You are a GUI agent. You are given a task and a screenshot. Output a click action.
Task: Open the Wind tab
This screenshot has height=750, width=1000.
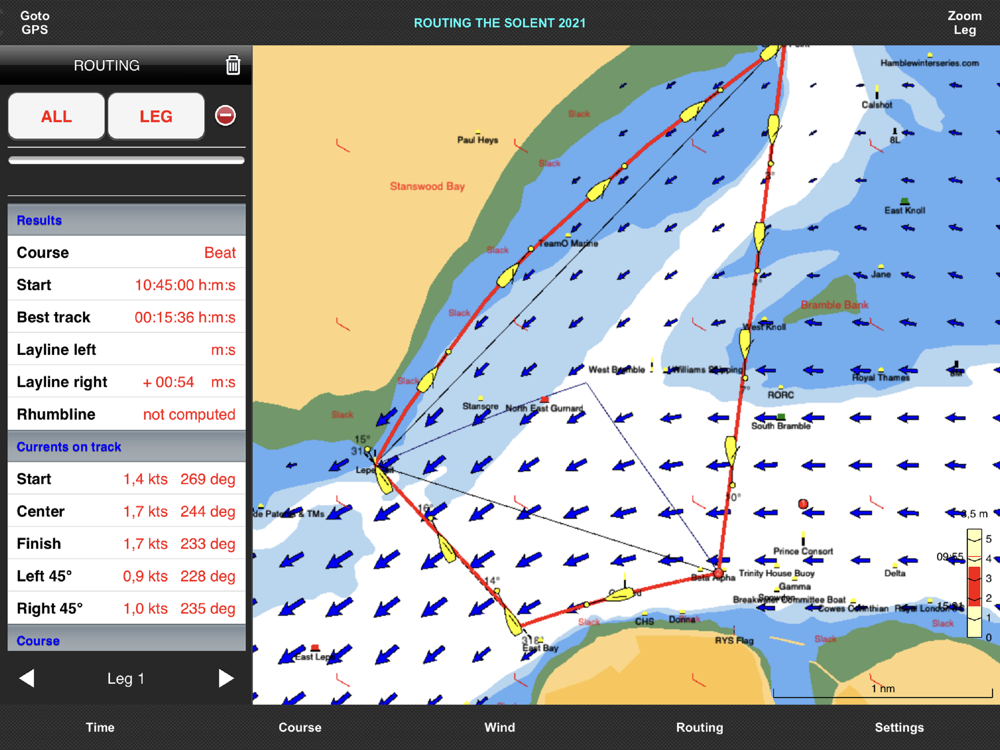pos(499,727)
